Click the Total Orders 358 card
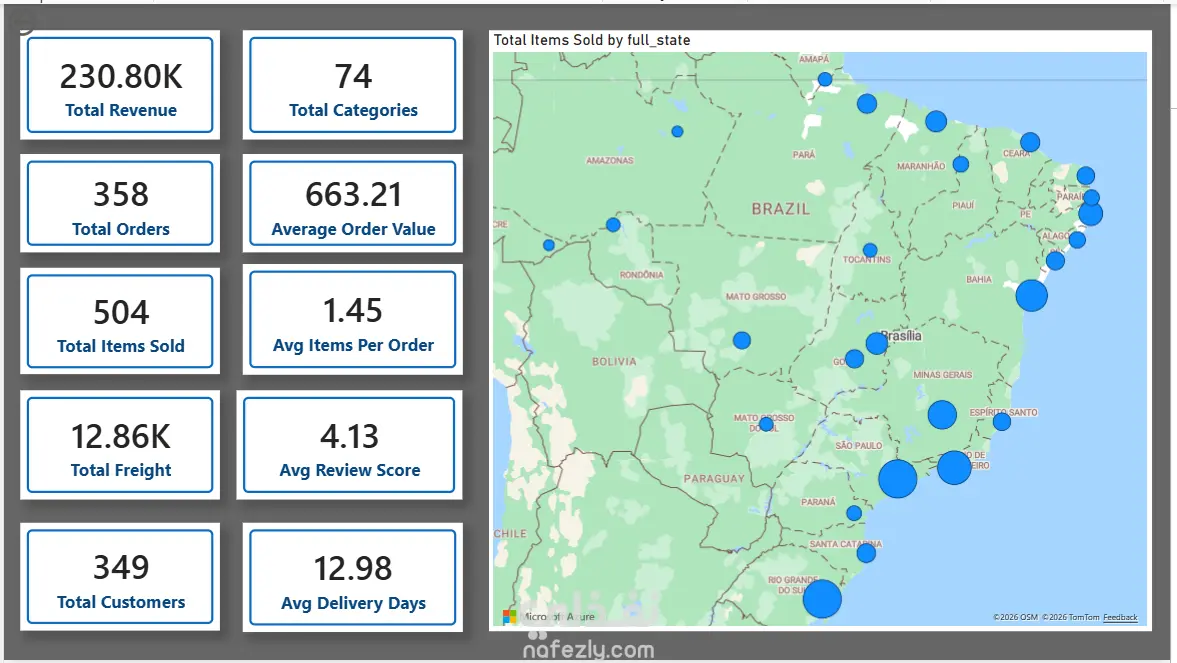This screenshot has height=663, width=1177. 120,203
